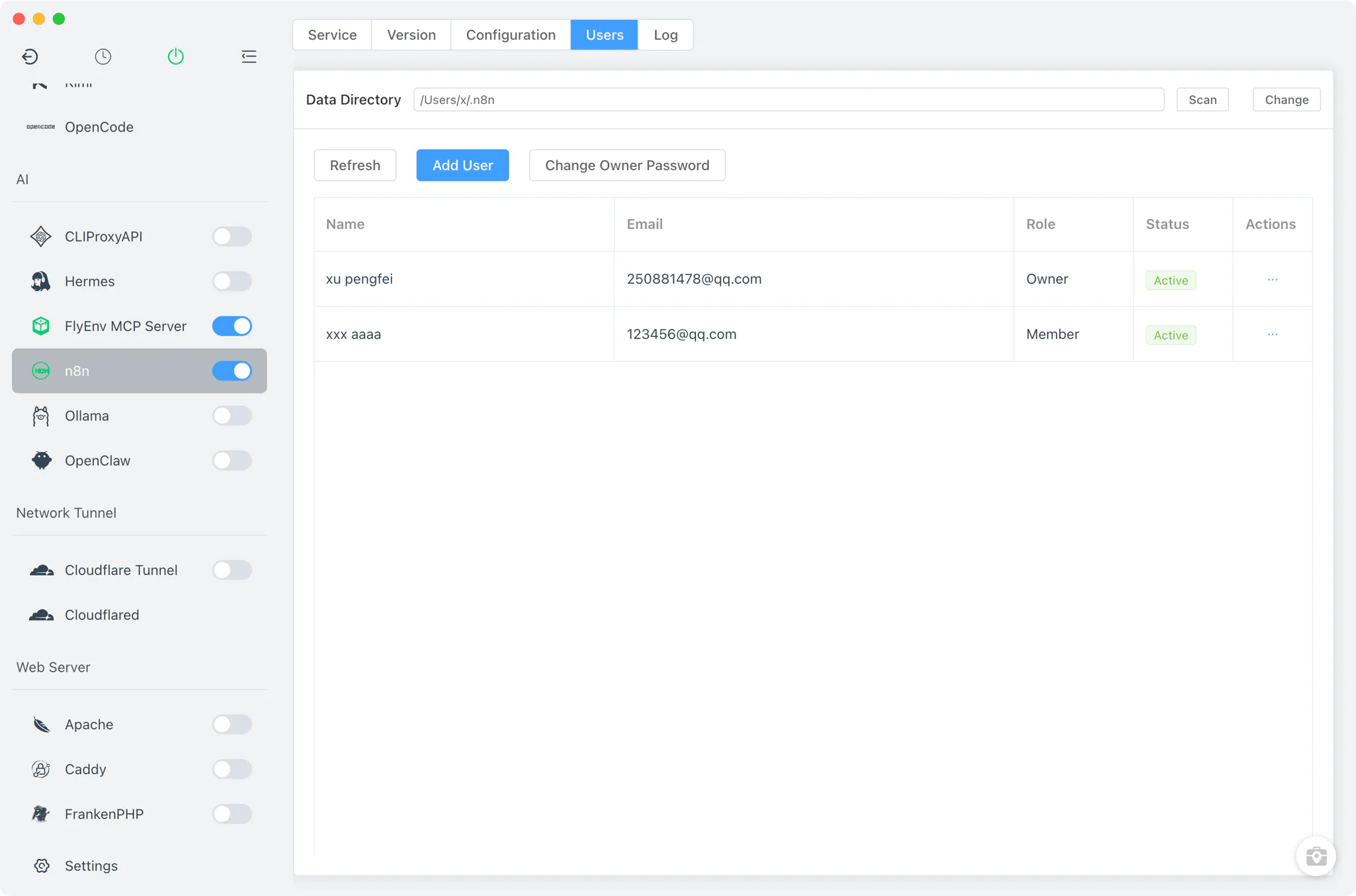Click Active status badge for xxx aaaa

coord(1171,335)
